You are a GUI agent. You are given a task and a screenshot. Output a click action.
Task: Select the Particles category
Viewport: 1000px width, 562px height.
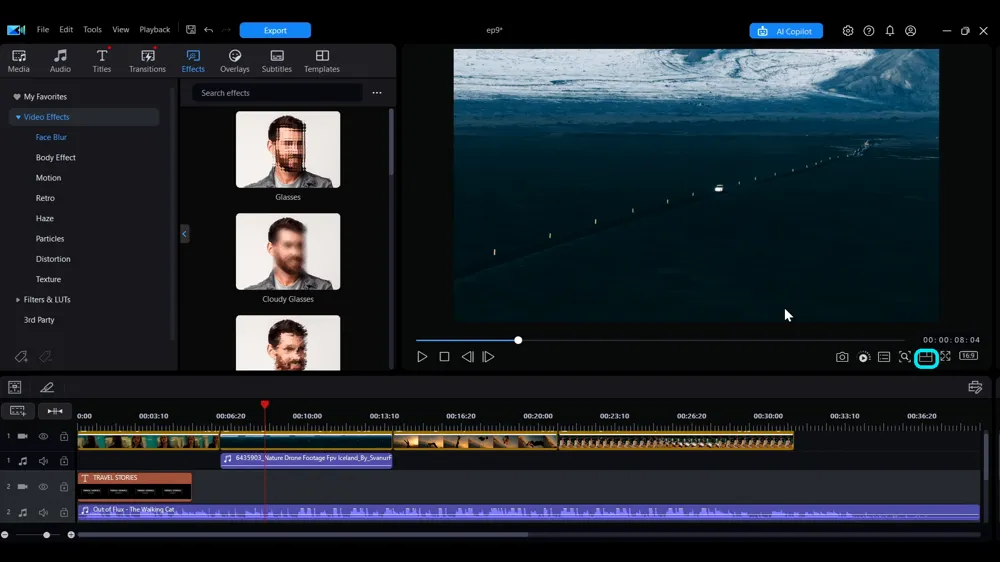pos(50,239)
